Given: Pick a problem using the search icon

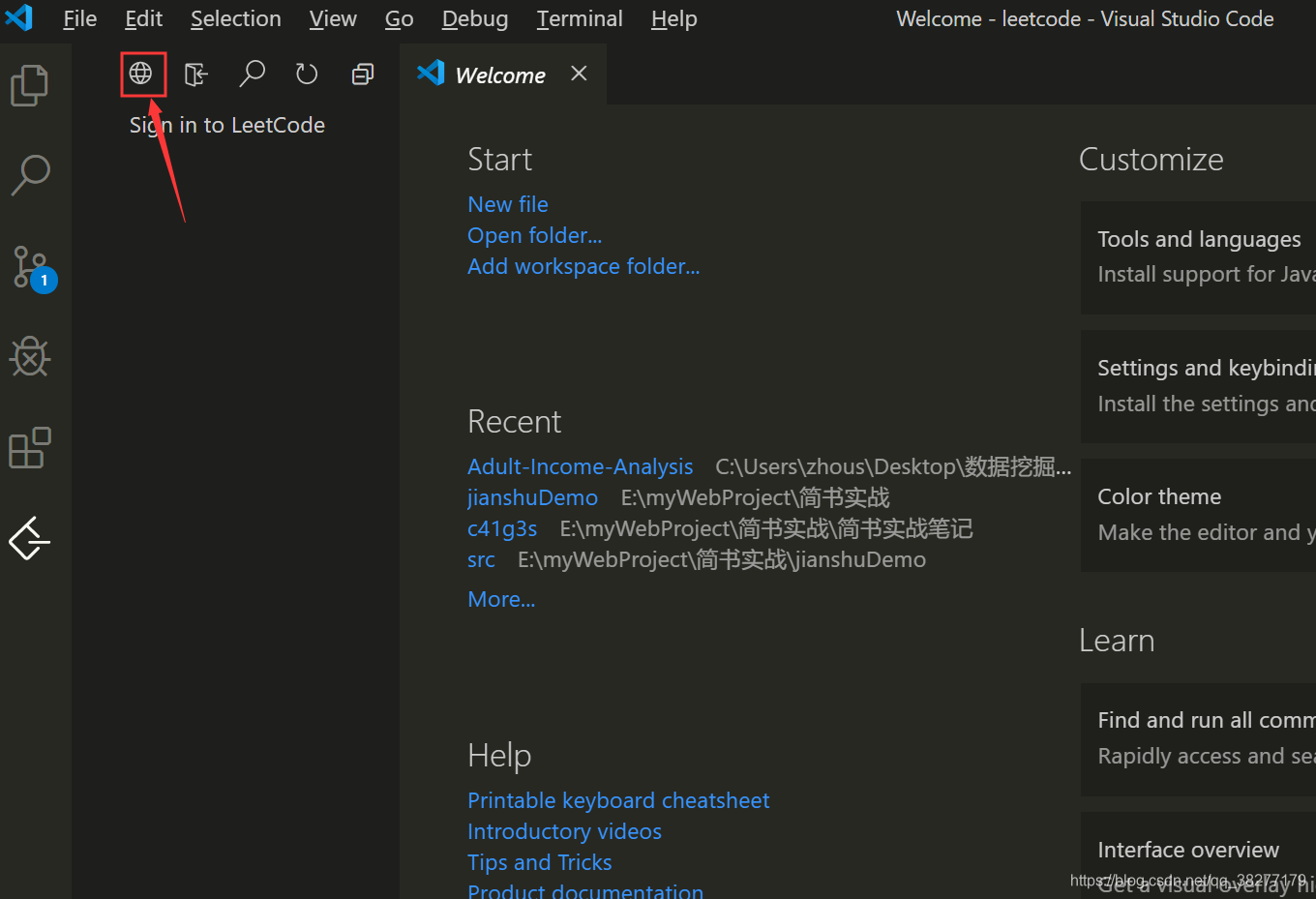Looking at the screenshot, I should coord(252,73).
